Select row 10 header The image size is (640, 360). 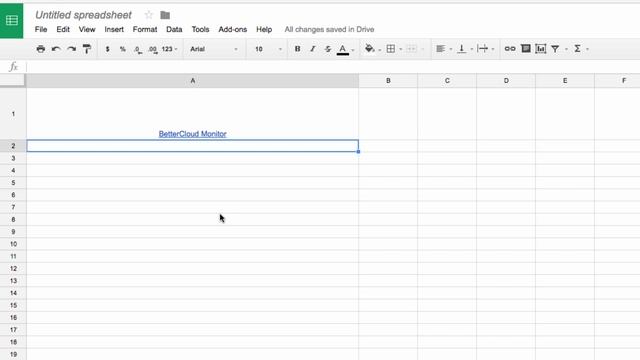tap(13, 244)
